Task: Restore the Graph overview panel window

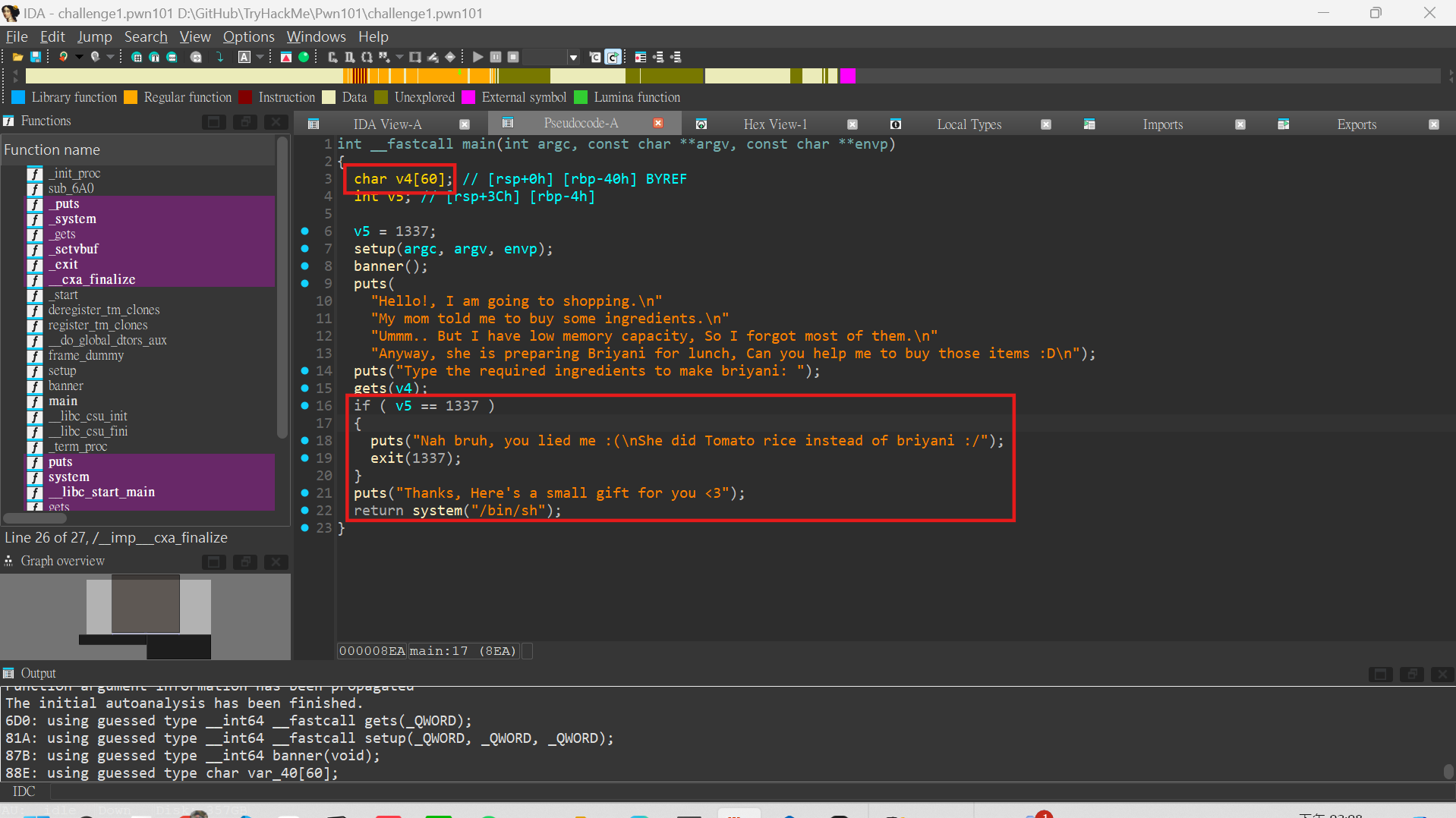Action: [x=244, y=562]
